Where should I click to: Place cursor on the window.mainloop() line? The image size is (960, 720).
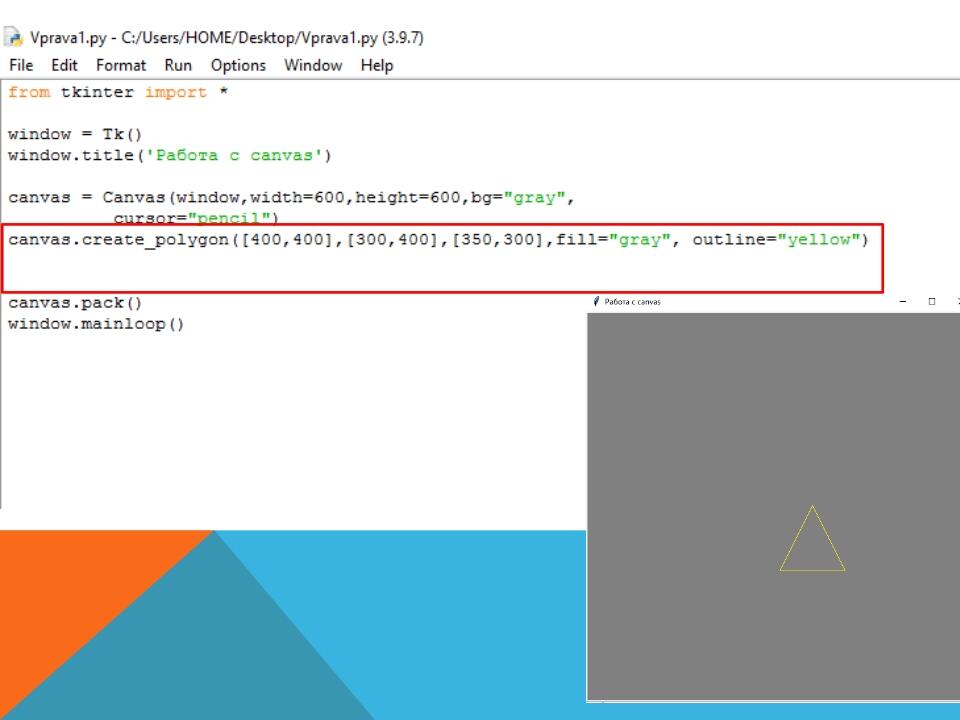96,324
